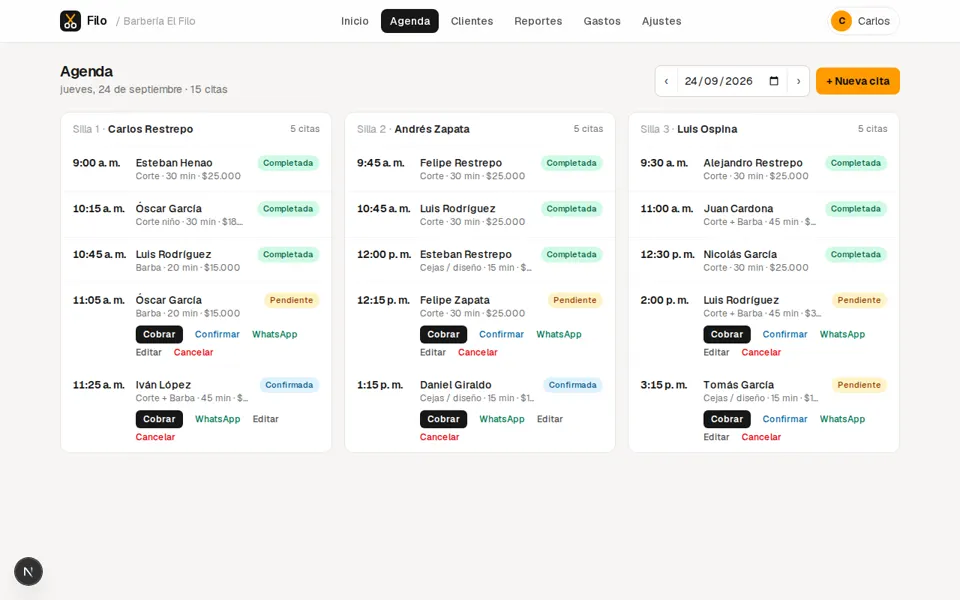Send WhatsApp to Iván López

[217, 419]
